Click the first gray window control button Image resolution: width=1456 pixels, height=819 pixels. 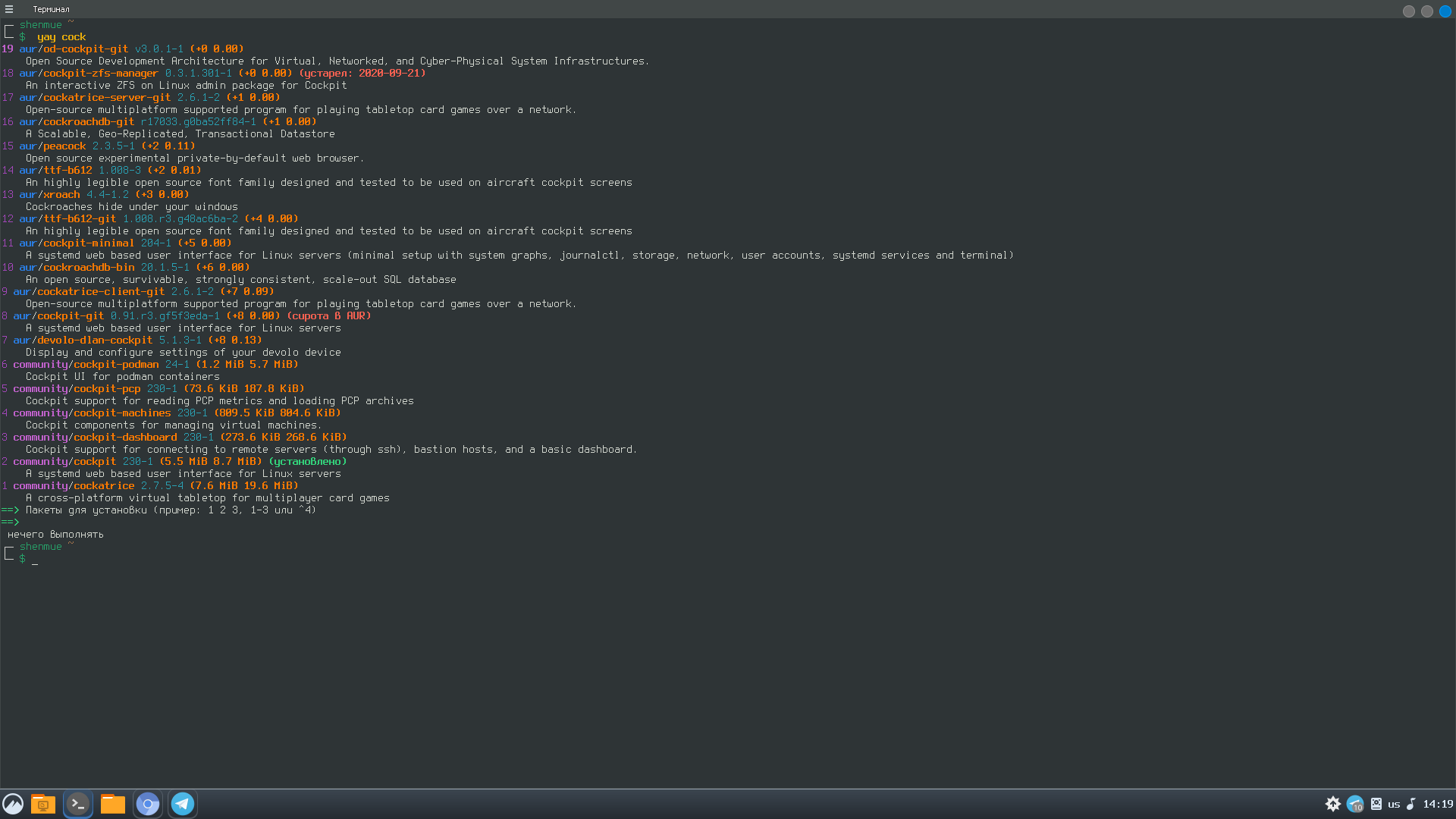1409,11
